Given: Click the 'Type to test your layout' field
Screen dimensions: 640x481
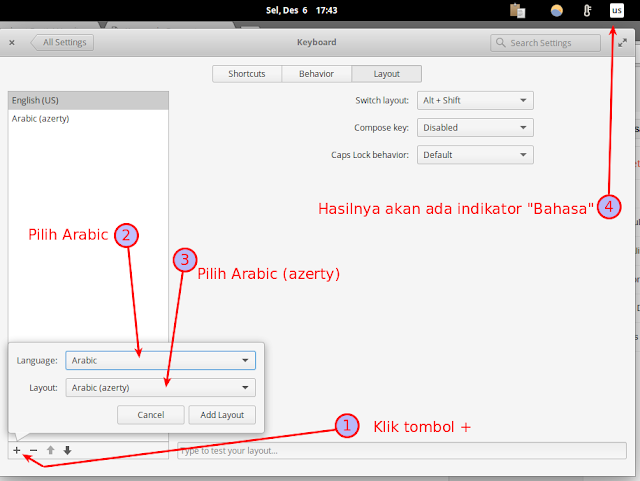Looking at the screenshot, I should 402,451.
